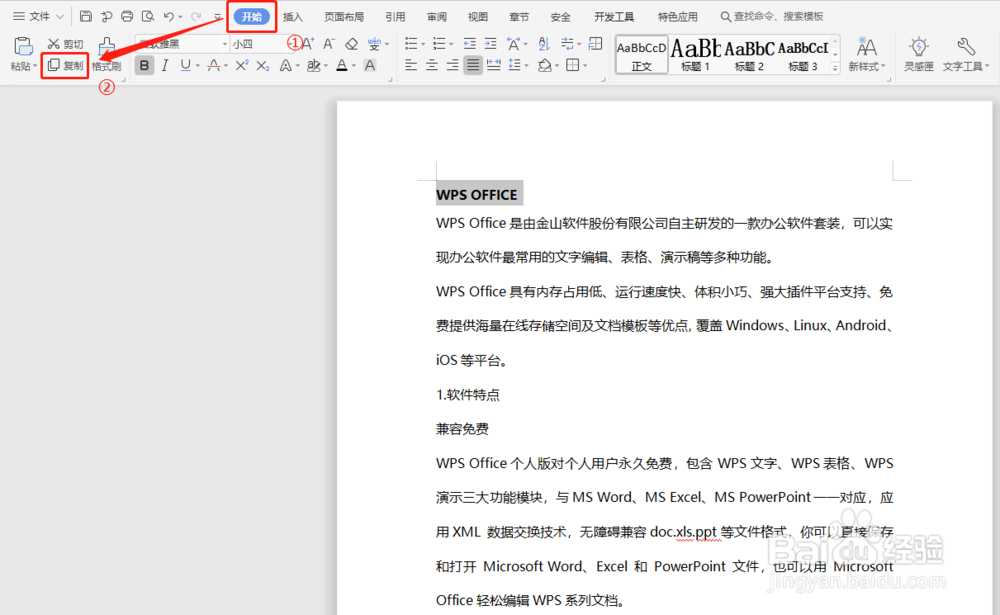Image resolution: width=1000 pixels, height=615 pixels.
Task: Switch to the 插入 tab
Action: pyautogui.click(x=293, y=17)
